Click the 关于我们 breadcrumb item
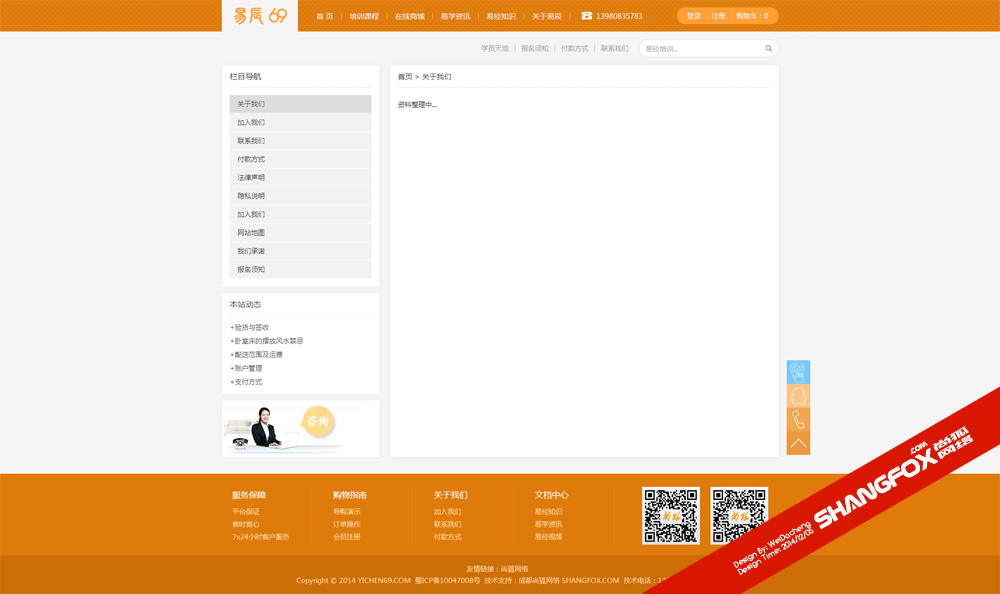 pos(436,77)
